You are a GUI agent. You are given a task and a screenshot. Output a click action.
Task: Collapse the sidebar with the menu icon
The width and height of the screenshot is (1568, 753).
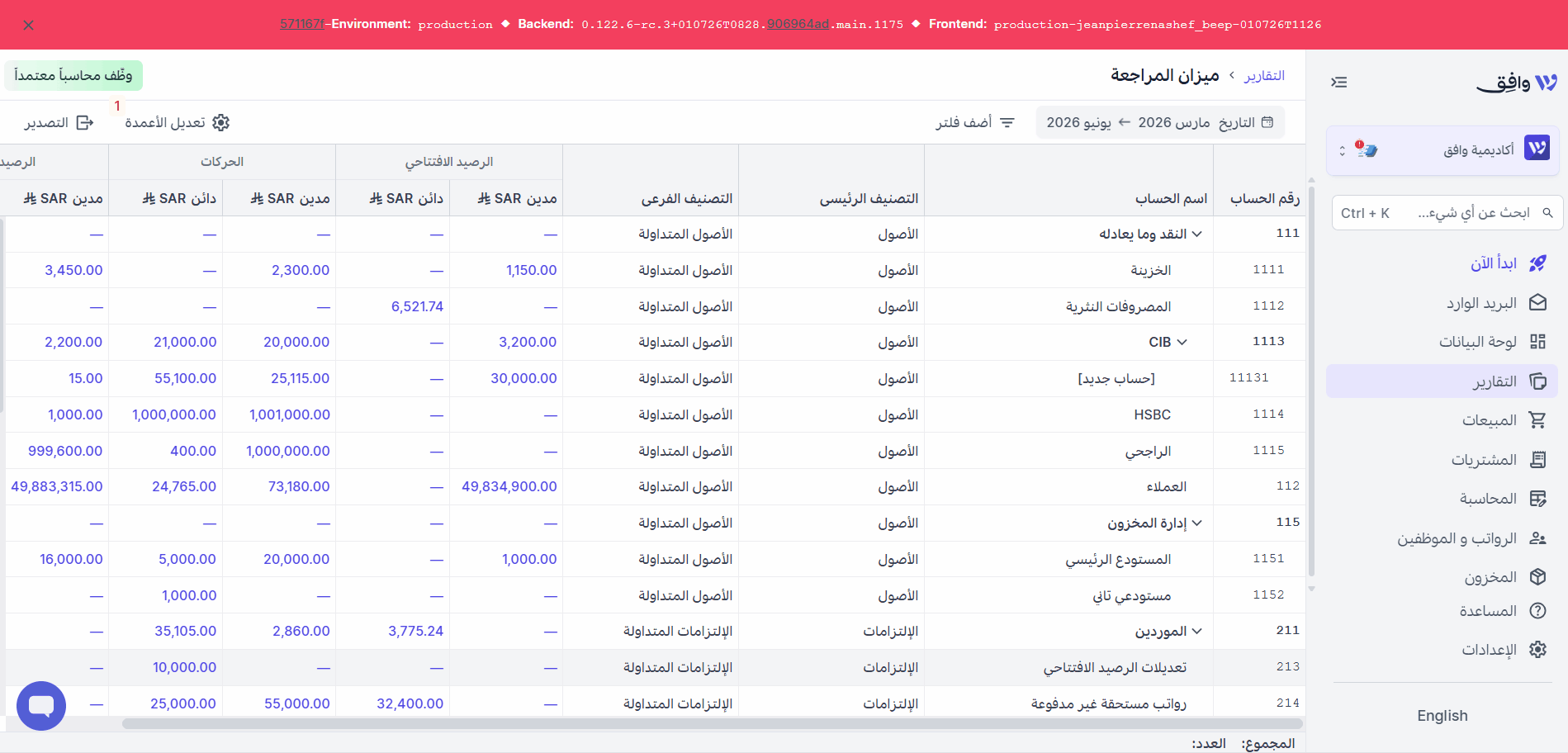[1339, 82]
